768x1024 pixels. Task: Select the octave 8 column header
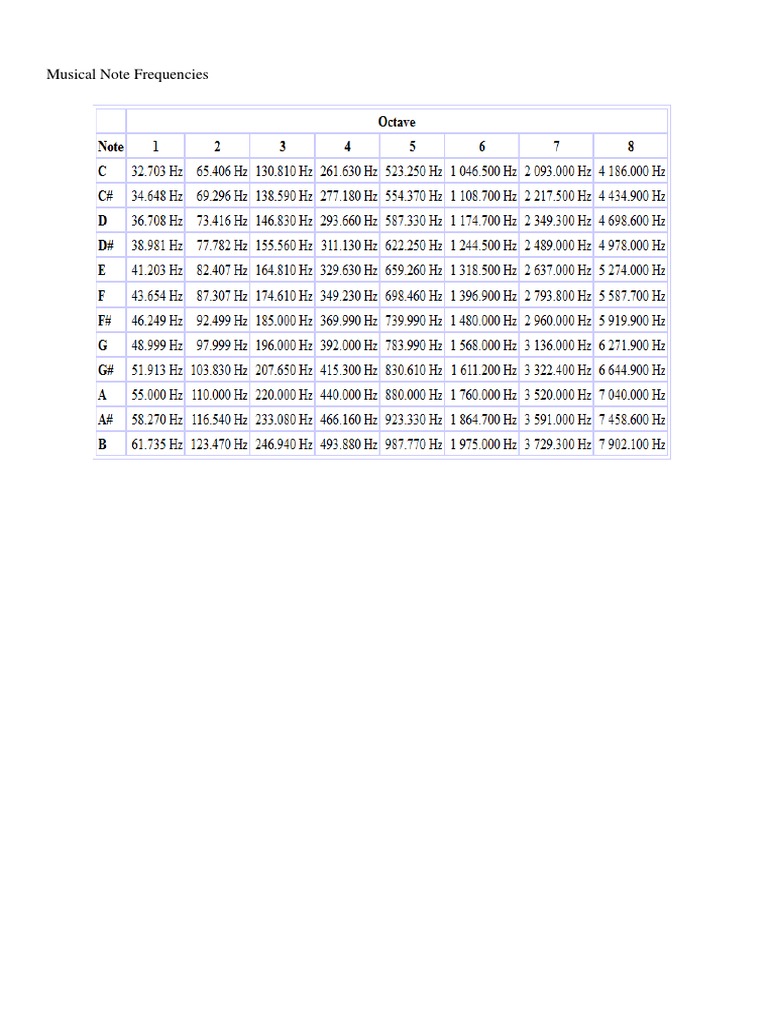[x=631, y=146]
